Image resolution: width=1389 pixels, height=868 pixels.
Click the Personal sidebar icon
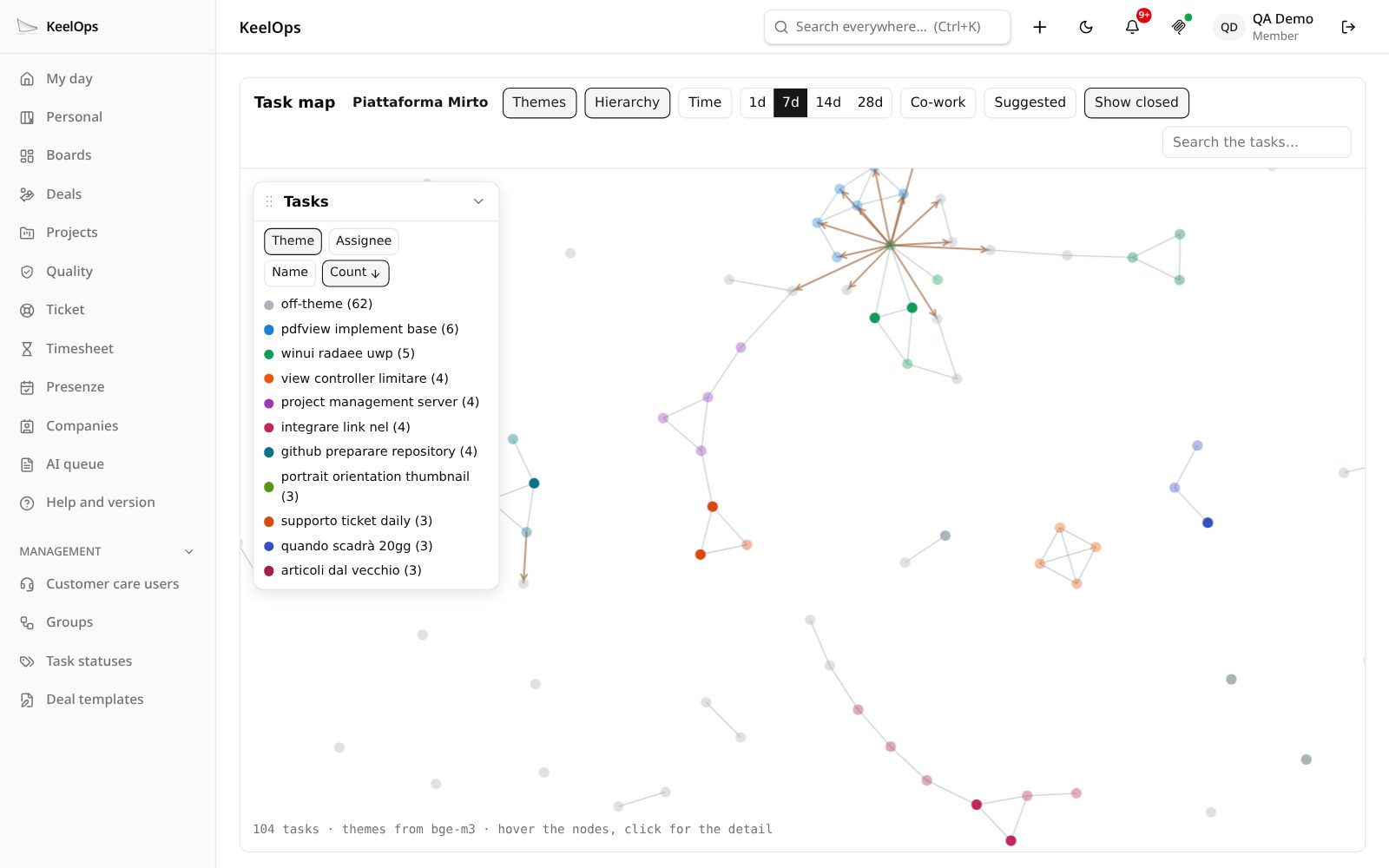27,117
